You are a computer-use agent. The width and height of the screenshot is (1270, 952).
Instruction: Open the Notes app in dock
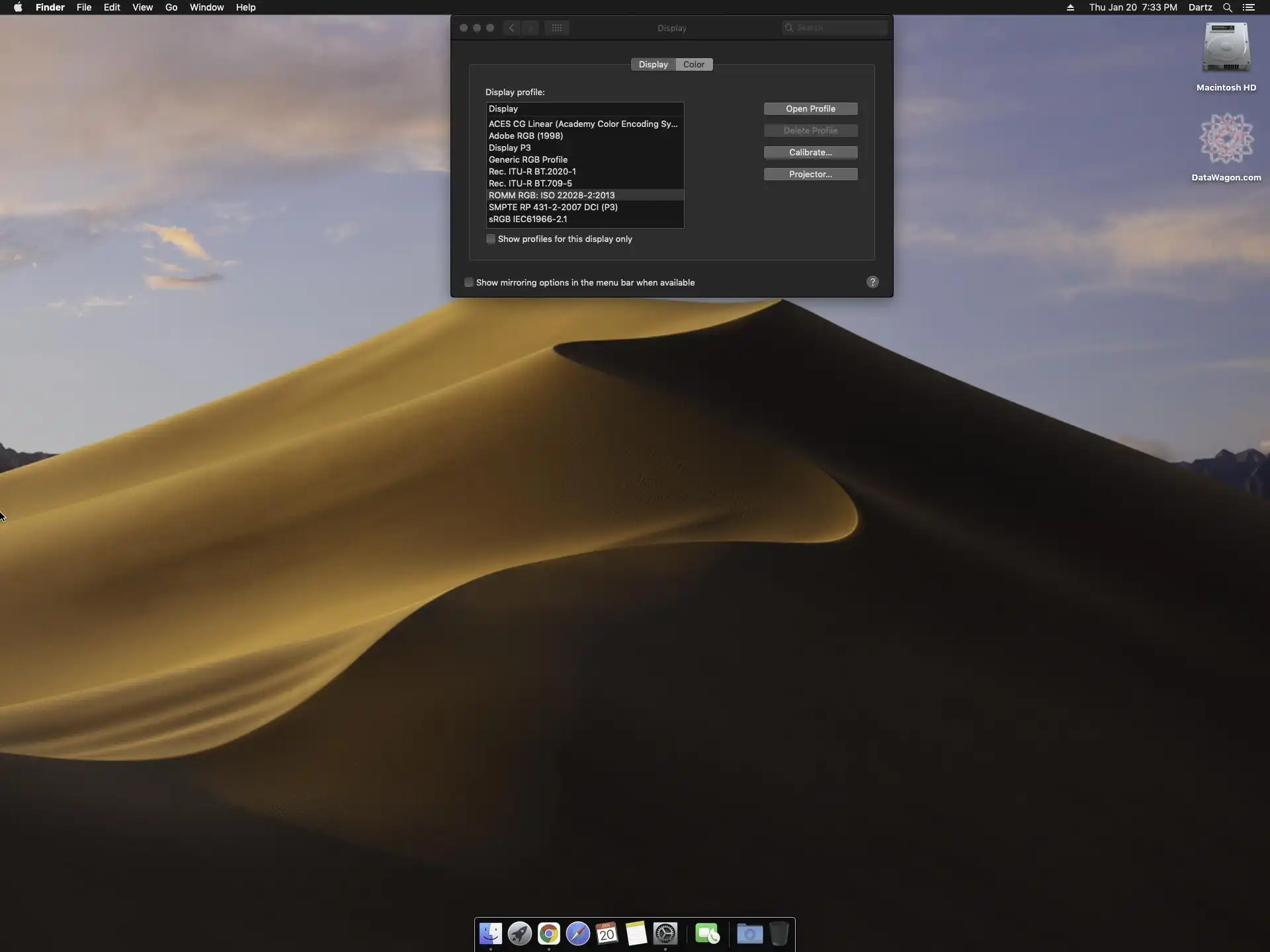coord(636,933)
